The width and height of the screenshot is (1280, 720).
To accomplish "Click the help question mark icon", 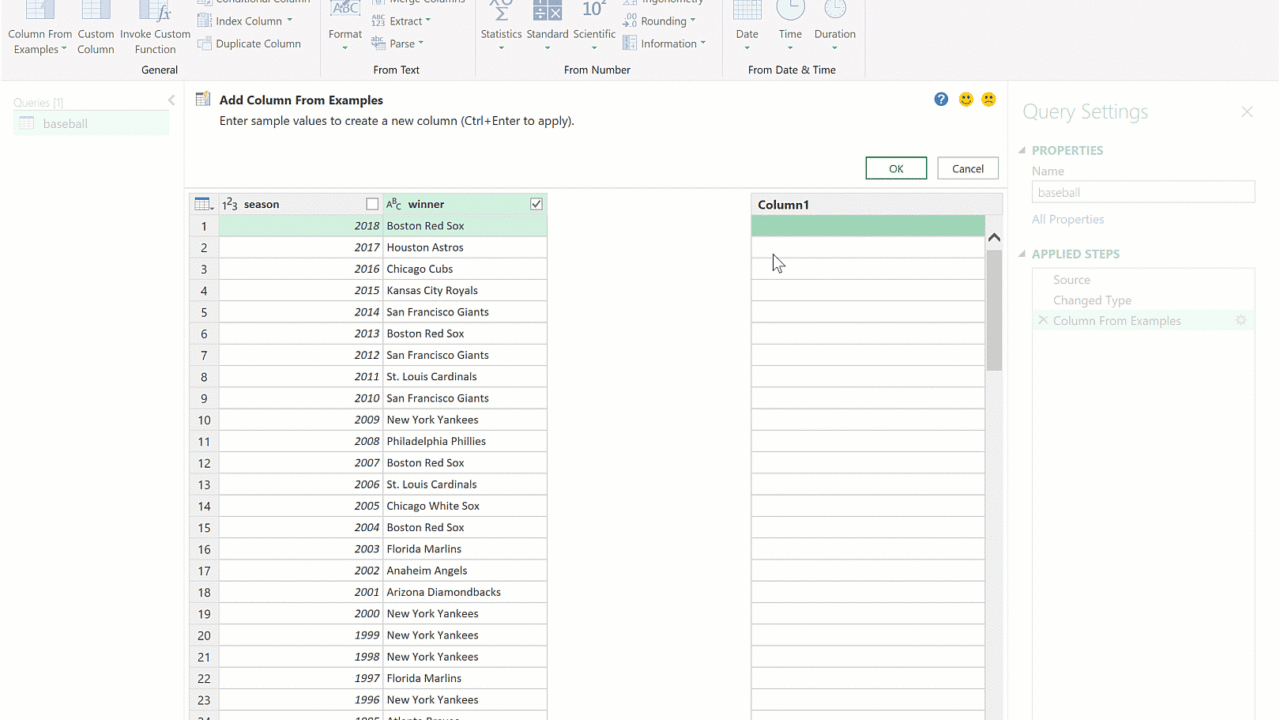I will coord(941,100).
